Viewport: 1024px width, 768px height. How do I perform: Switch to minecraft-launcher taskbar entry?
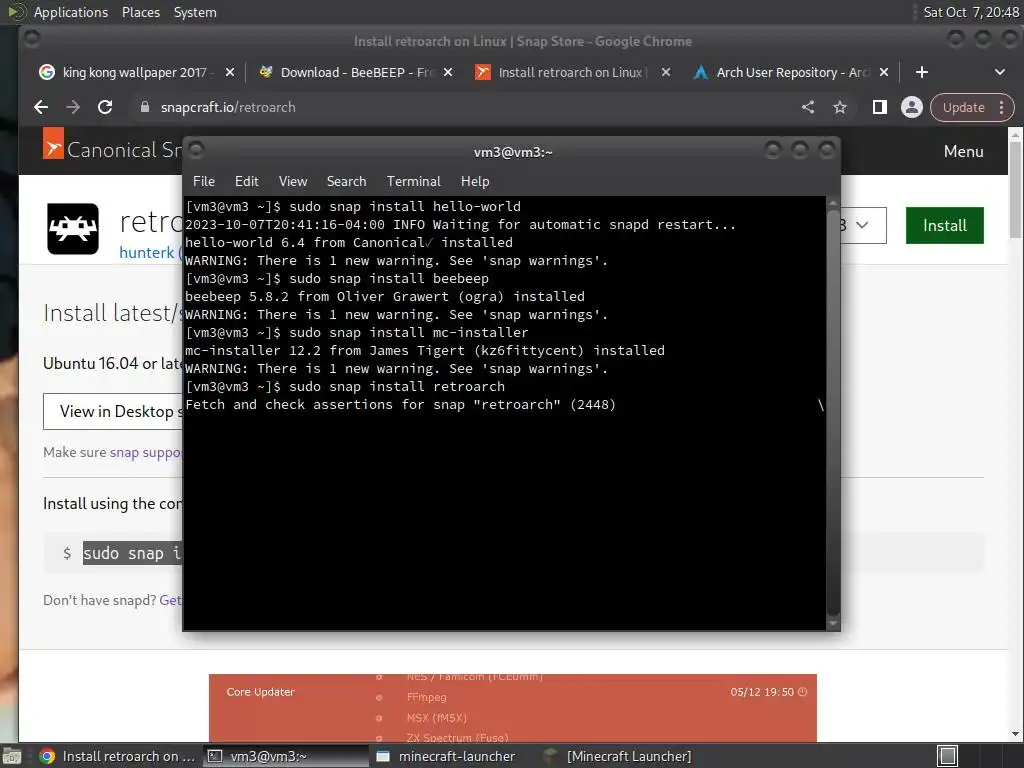[453, 756]
